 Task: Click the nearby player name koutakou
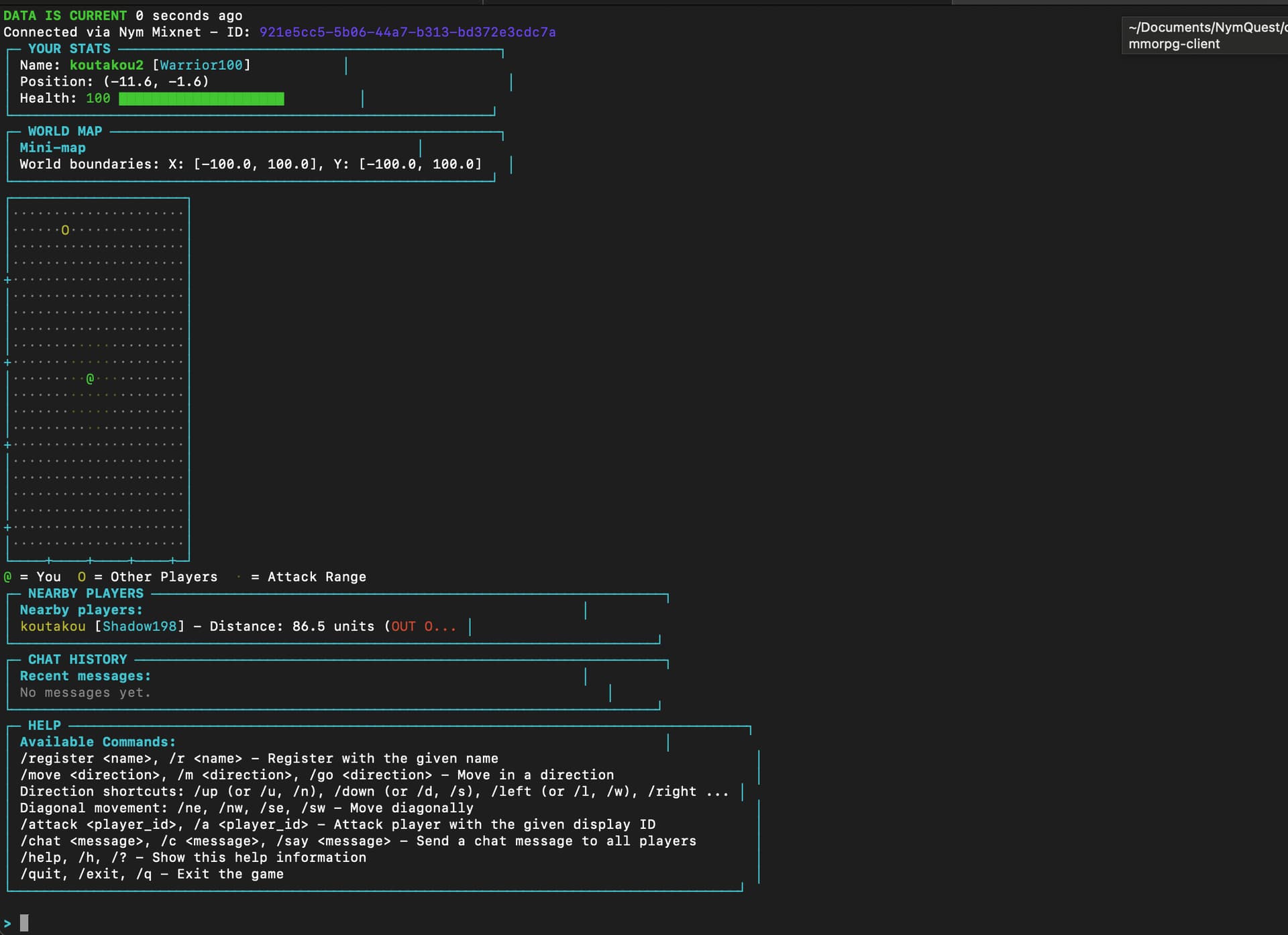(53, 626)
